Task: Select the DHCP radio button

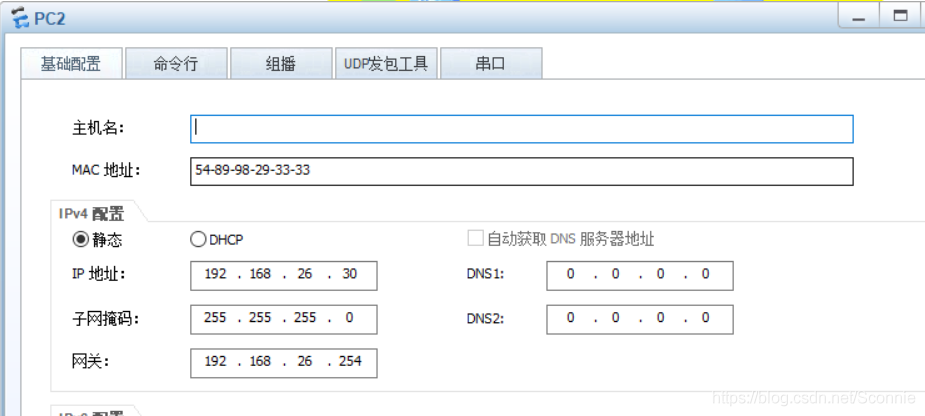Action: pyautogui.click(x=198, y=239)
